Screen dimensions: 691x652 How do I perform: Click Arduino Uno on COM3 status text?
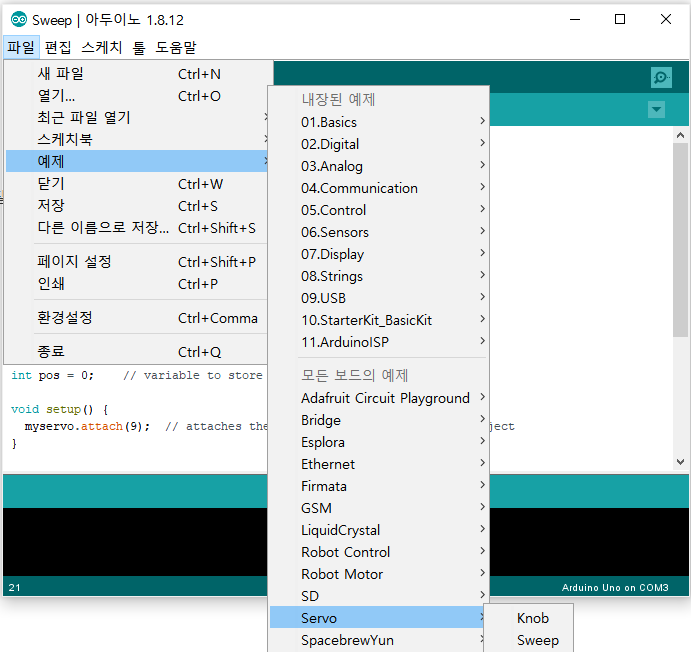[615, 588]
